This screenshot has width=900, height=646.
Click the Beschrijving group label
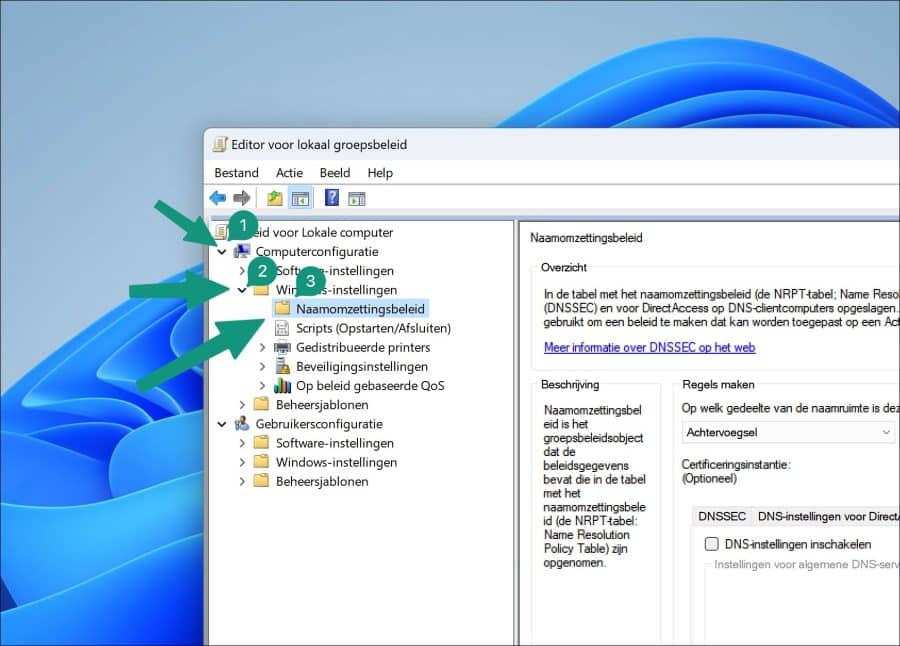point(570,385)
